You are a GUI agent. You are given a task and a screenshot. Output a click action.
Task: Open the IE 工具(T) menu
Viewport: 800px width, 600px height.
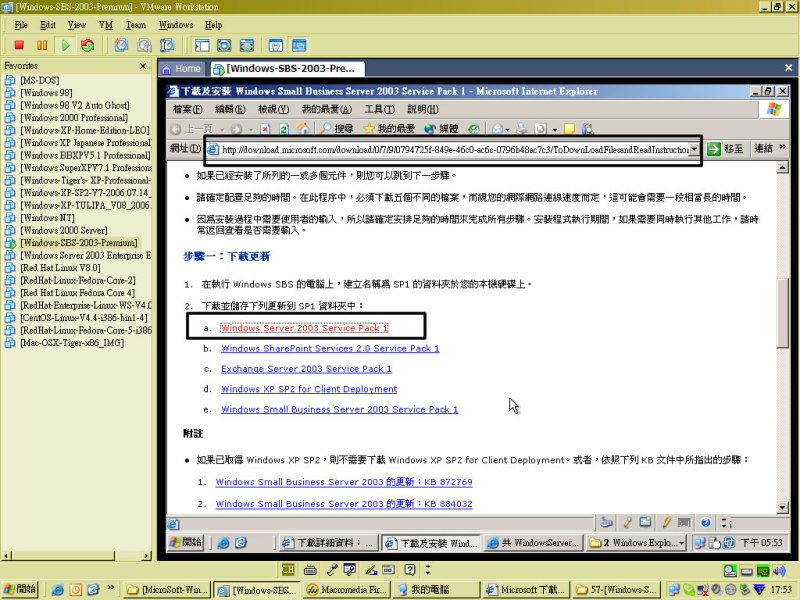point(380,109)
